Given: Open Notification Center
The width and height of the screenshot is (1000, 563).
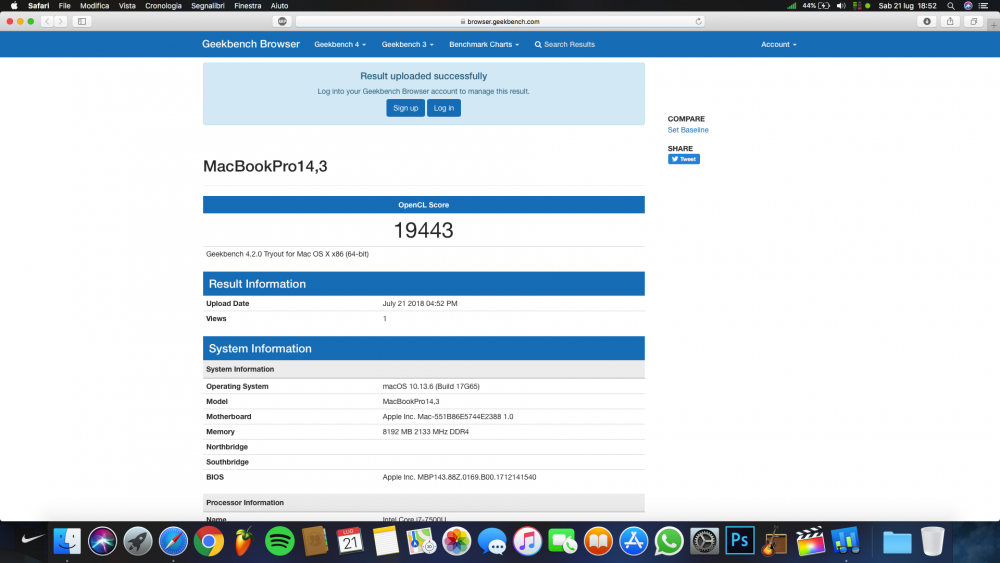Looking at the screenshot, I should coord(983,6).
